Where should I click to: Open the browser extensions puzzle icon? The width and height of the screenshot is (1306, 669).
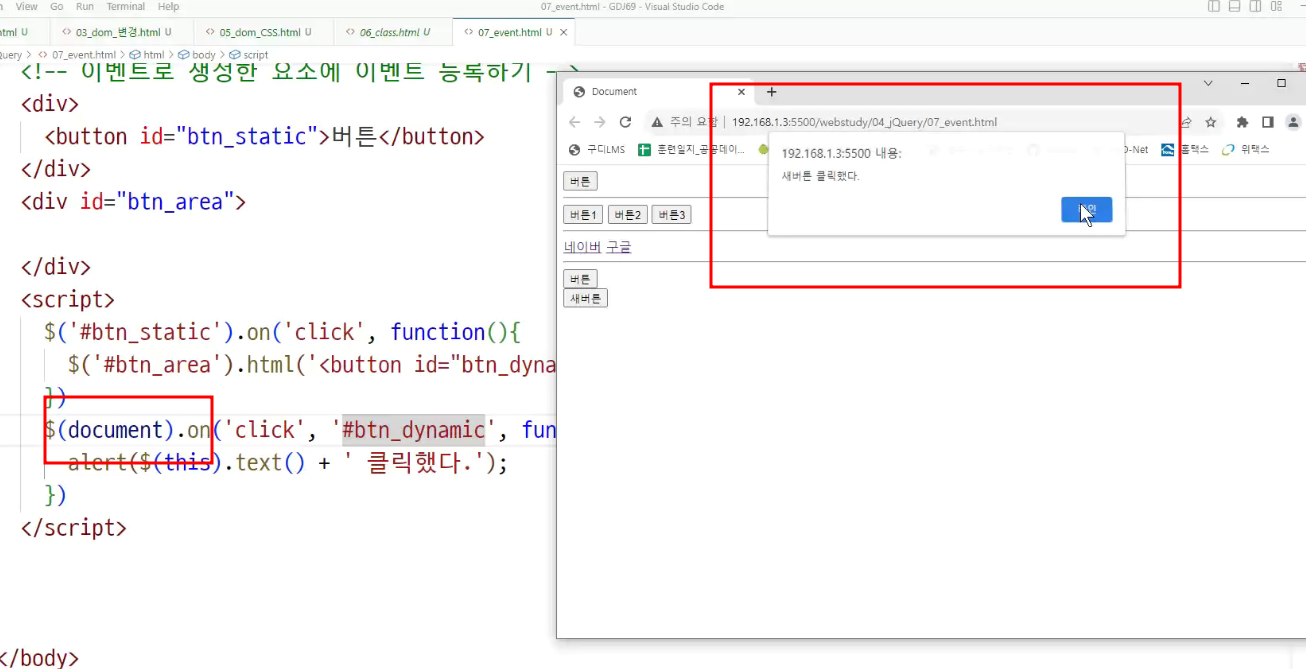point(1242,122)
